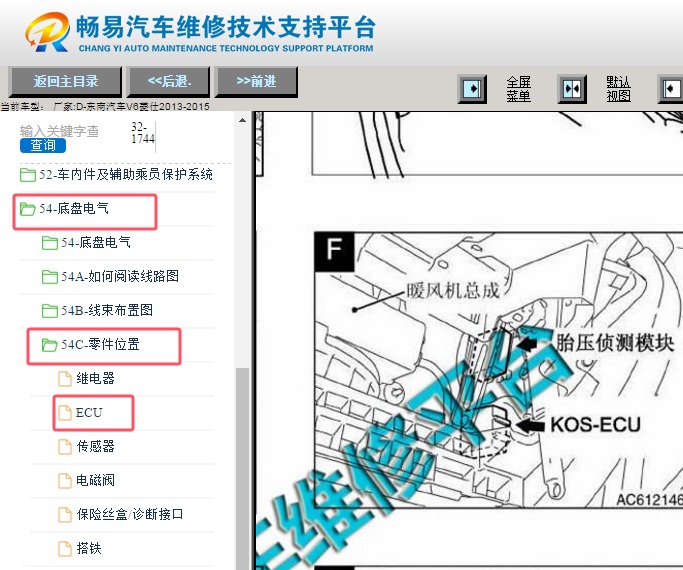683x570 pixels.
Task: Click the 返回主目录 button
Action: [x=65, y=81]
